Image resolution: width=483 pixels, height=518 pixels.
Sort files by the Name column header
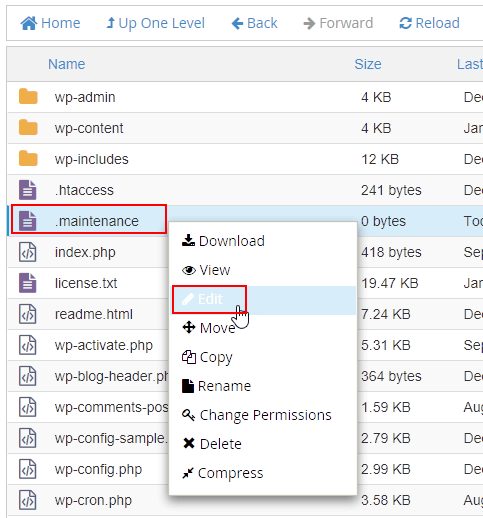[x=67, y=64]
